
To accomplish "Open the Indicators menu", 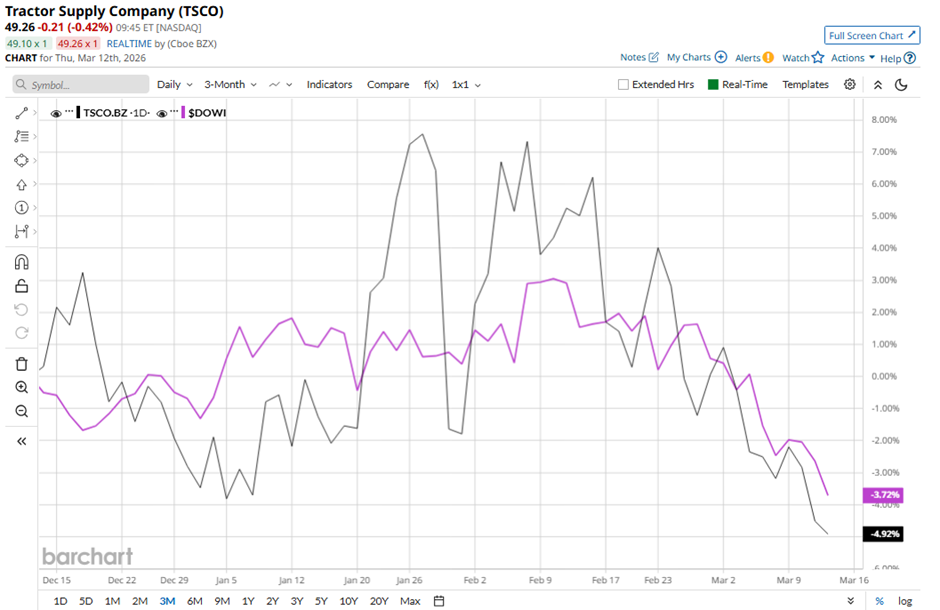I will pyautogui.click(x=329, y=84).
